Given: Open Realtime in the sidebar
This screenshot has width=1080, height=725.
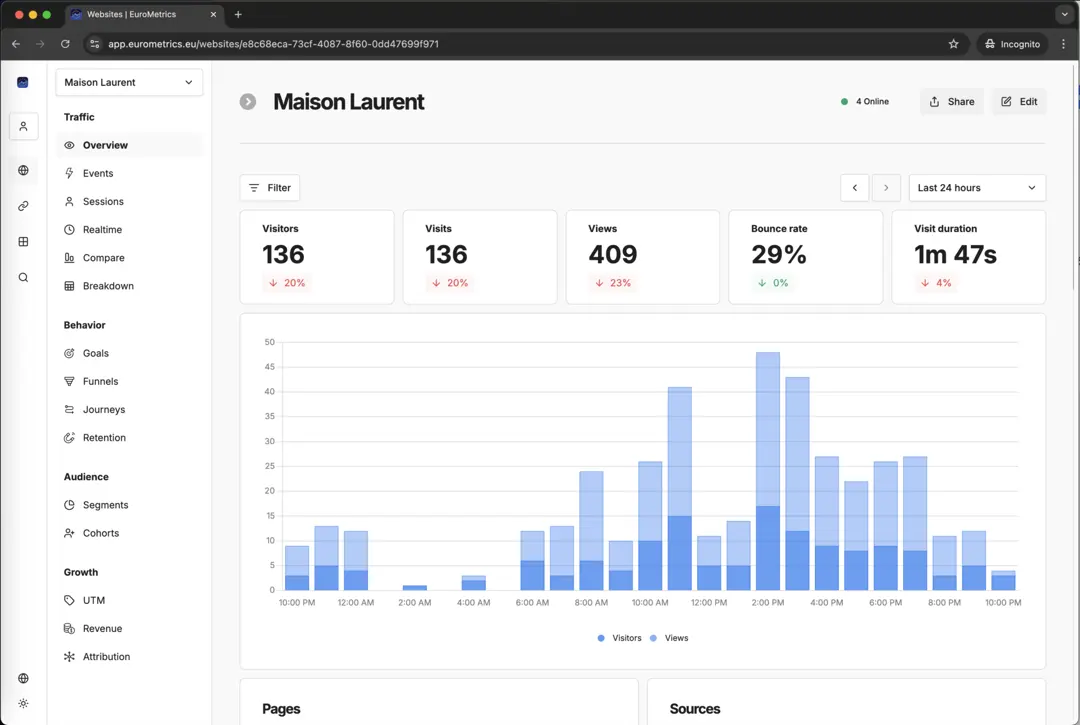Looking at the screenshot, I should (129, 230).
